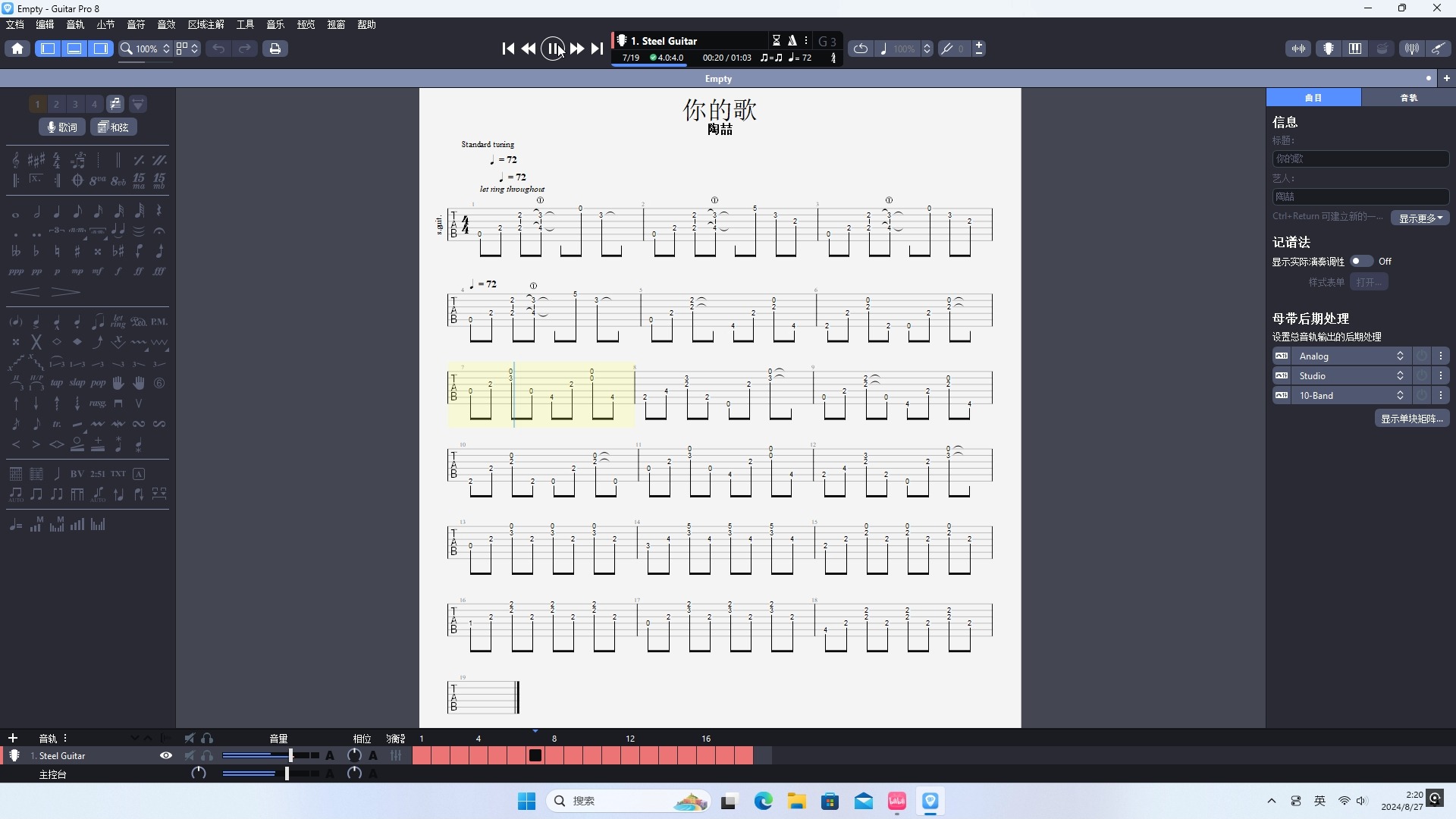Toggle the count-in hourglass
The width and height of the screenshot is (1456, 819).
(777, 40)
